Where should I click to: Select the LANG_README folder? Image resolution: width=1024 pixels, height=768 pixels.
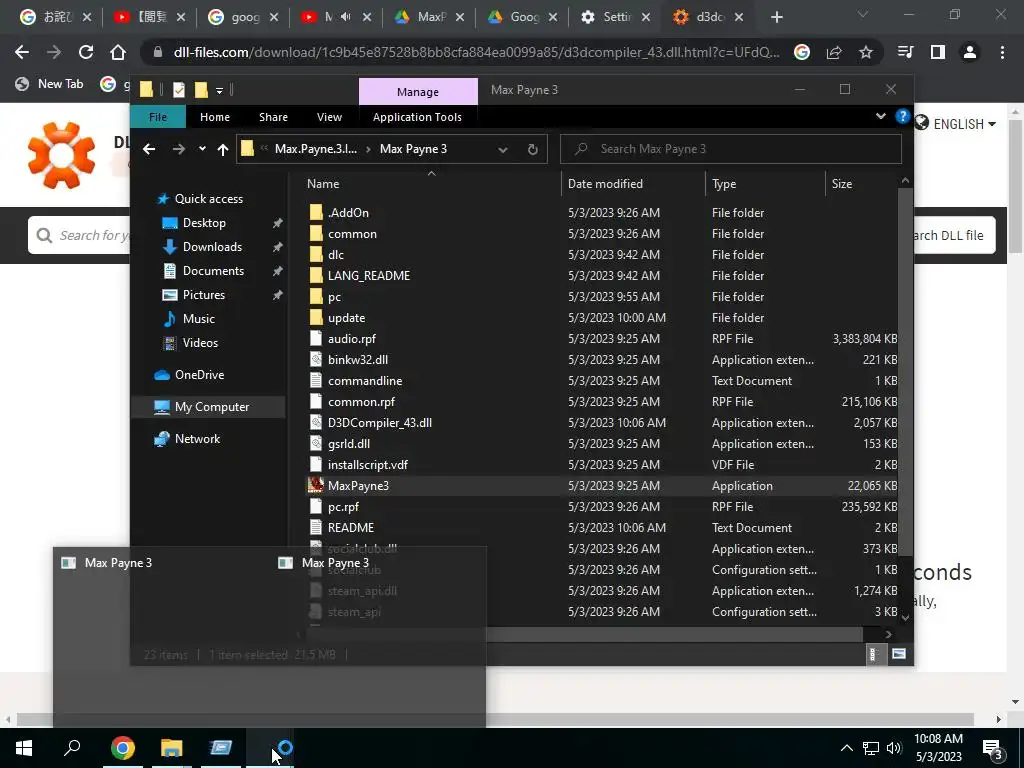[369, 276]
